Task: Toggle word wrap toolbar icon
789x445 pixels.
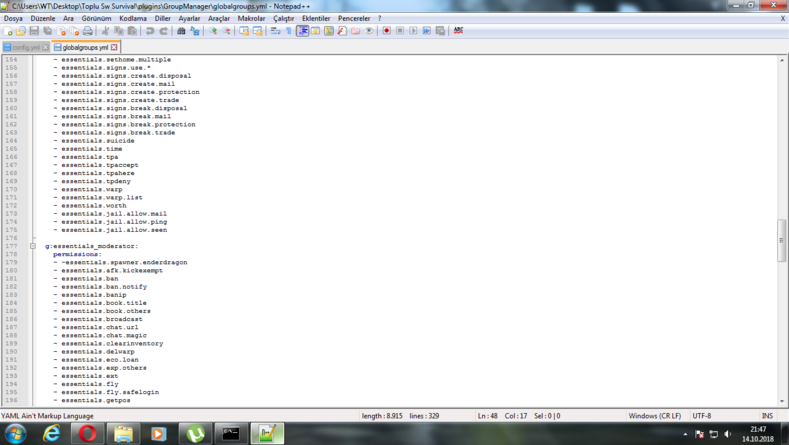Action: click(x=275, y=31)
